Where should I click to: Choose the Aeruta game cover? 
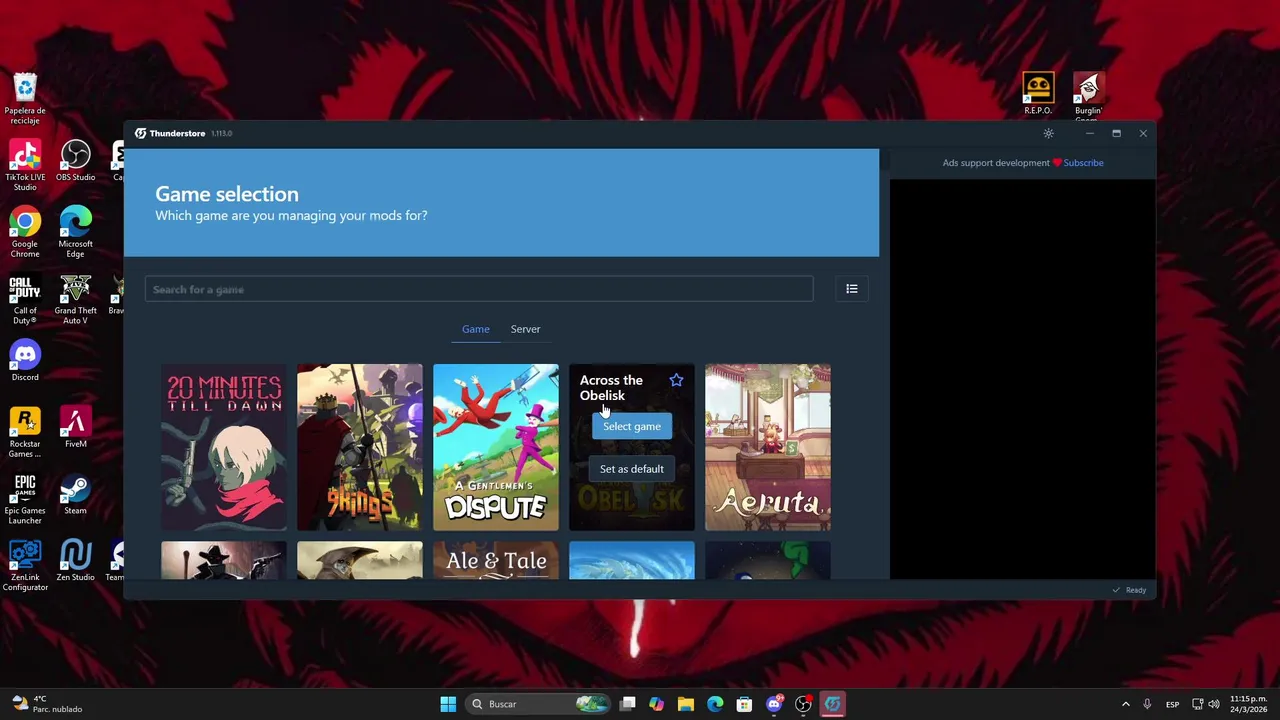point(768,447)
